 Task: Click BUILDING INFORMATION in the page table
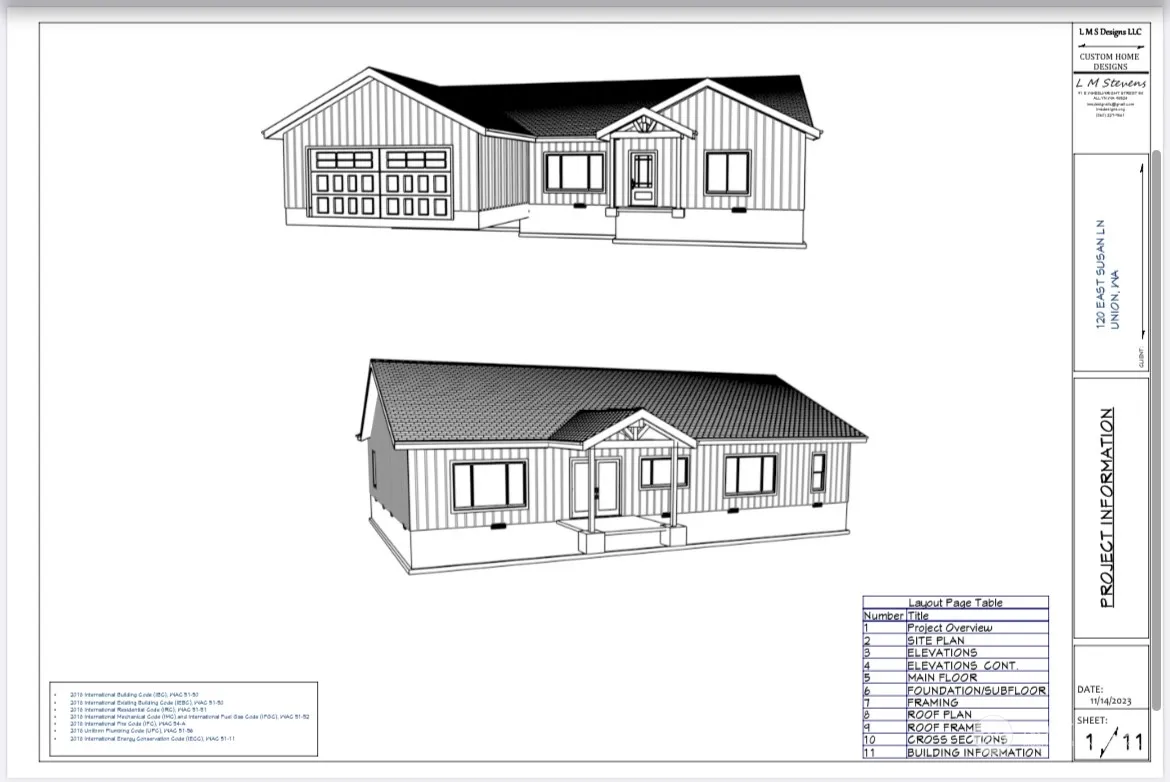974,752
